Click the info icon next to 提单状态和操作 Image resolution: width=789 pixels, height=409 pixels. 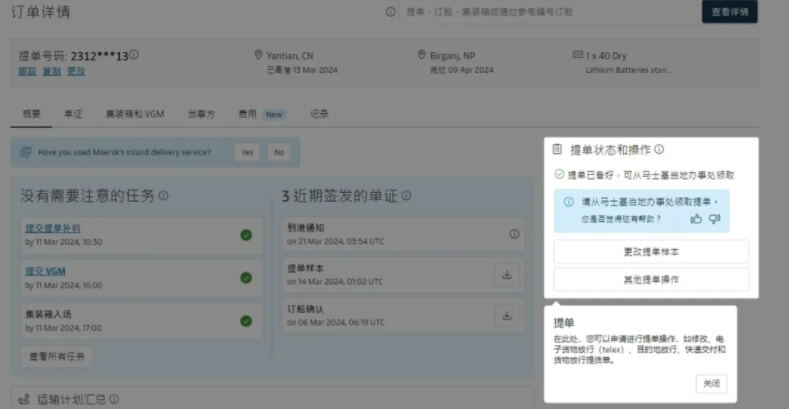click(x=659, y=149)
